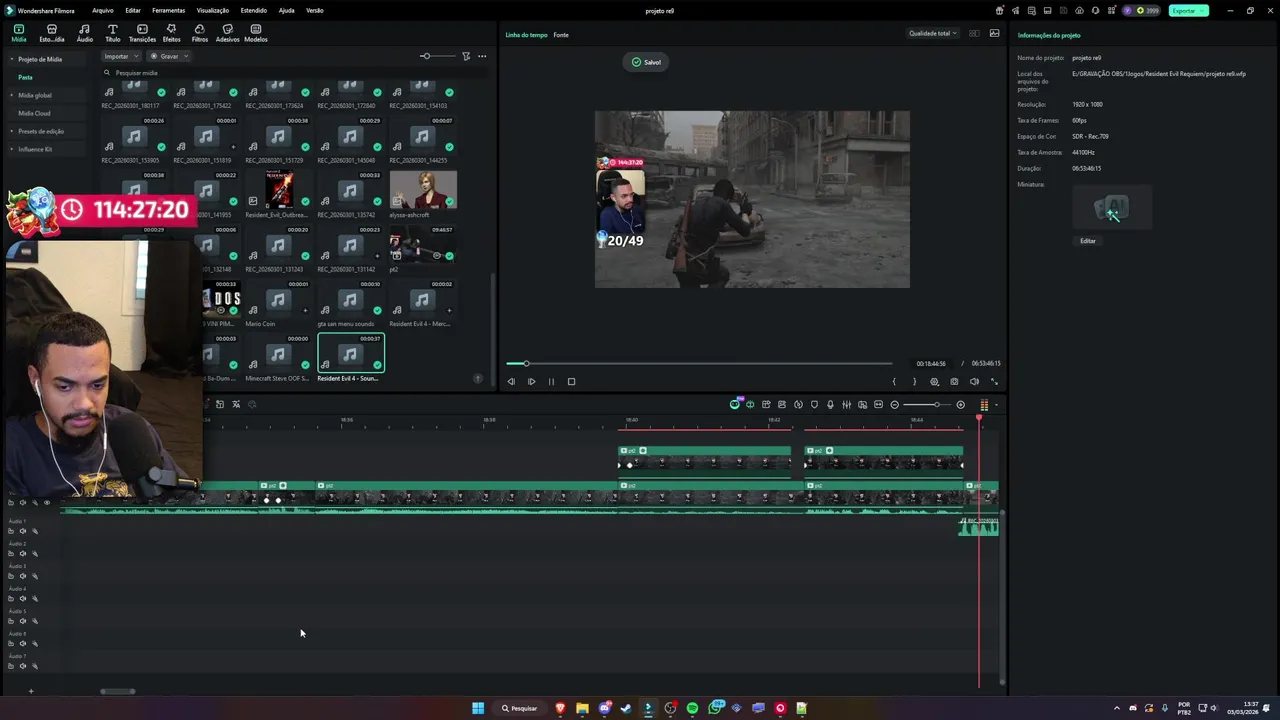Open the dropdown next to the audio meter
Screen dimensions: 1280x720
coord(995,405)
